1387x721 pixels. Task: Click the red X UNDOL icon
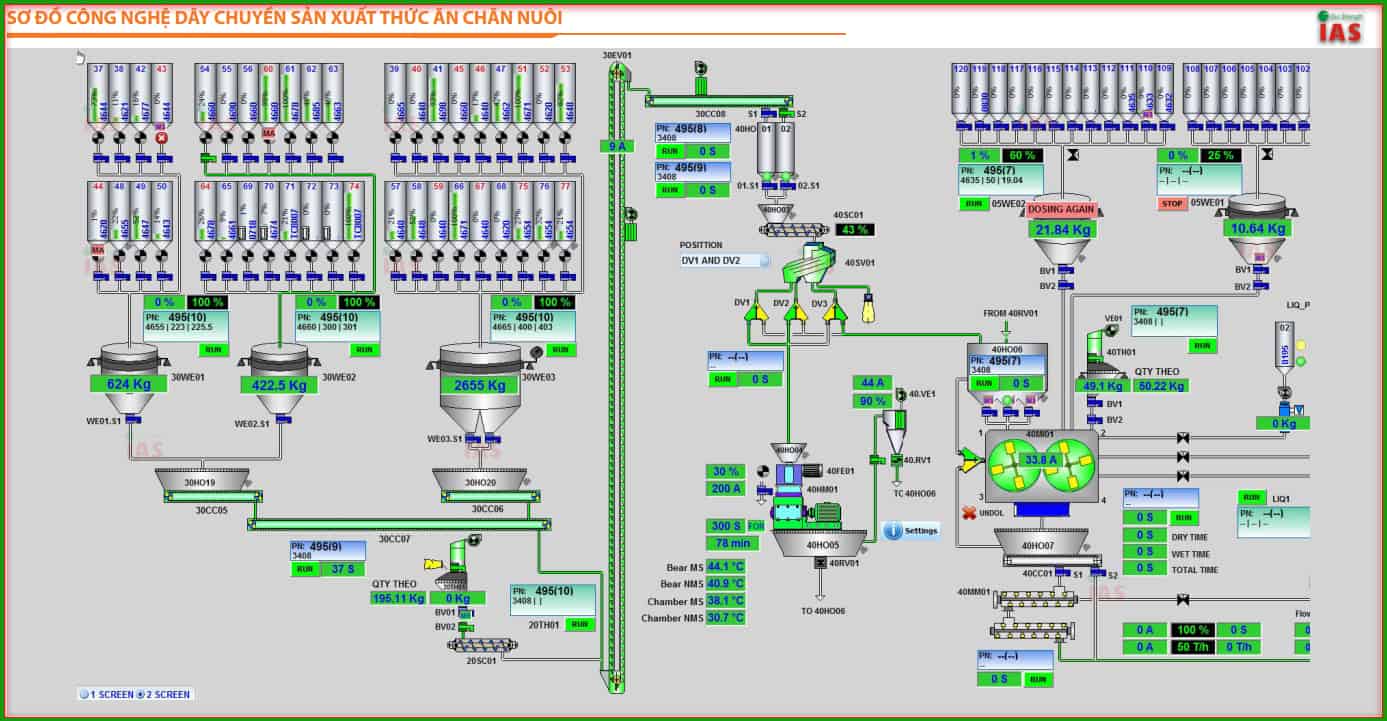pos(969,513)
